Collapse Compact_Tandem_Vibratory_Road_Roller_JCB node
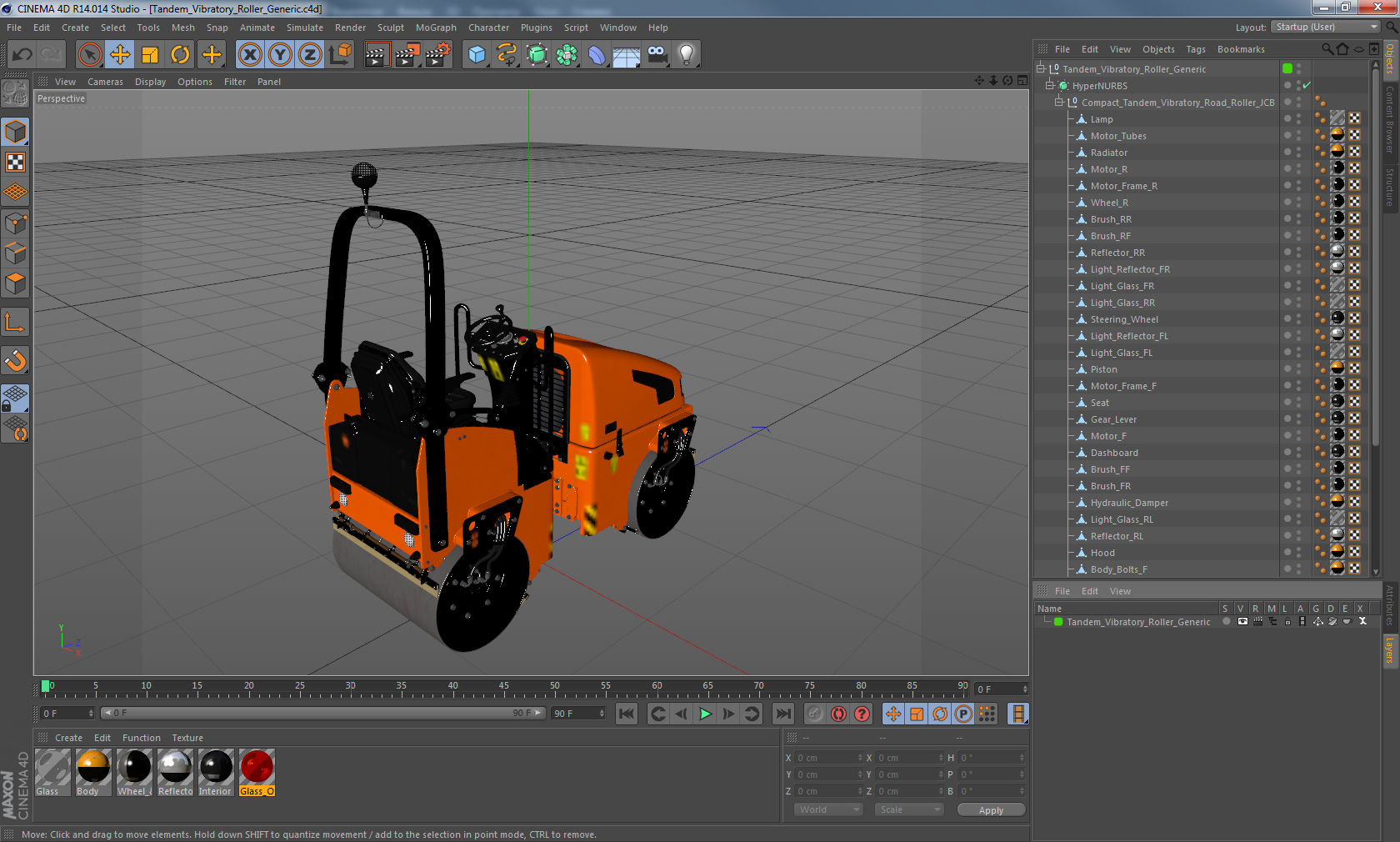1400x842 pixels. click(x=1059, y=103)
